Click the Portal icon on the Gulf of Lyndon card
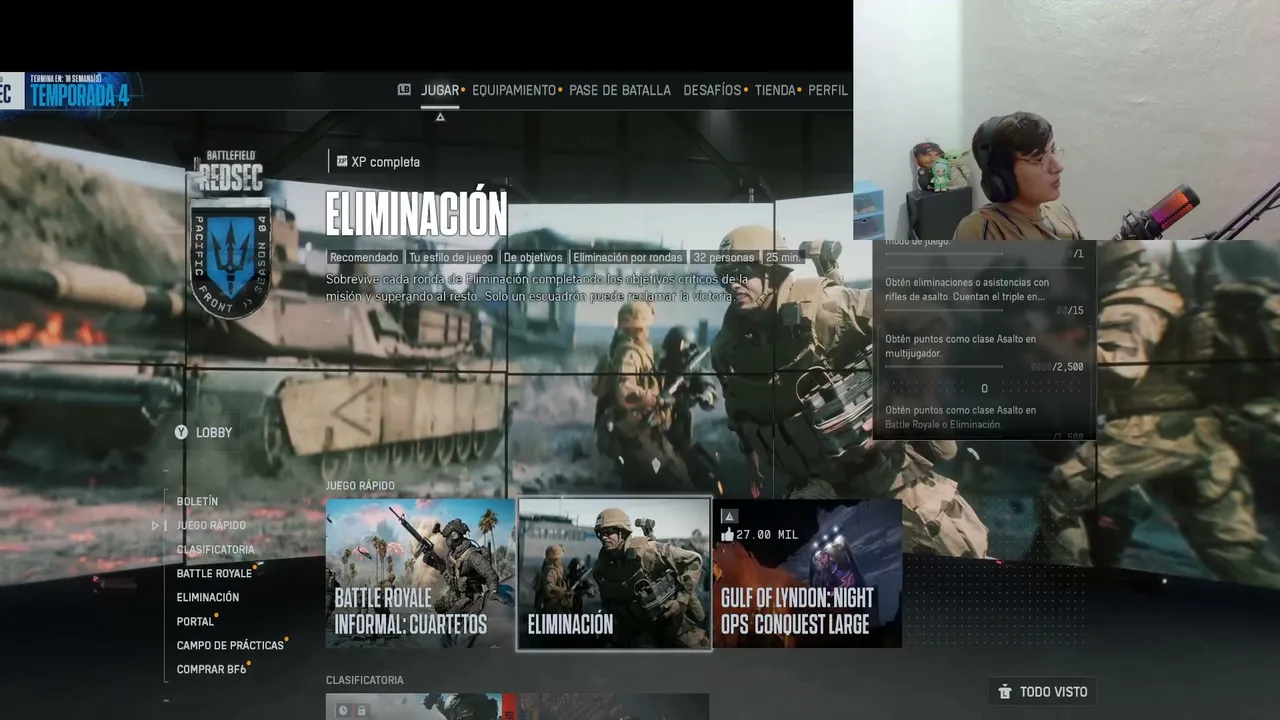 click(729, 516)
